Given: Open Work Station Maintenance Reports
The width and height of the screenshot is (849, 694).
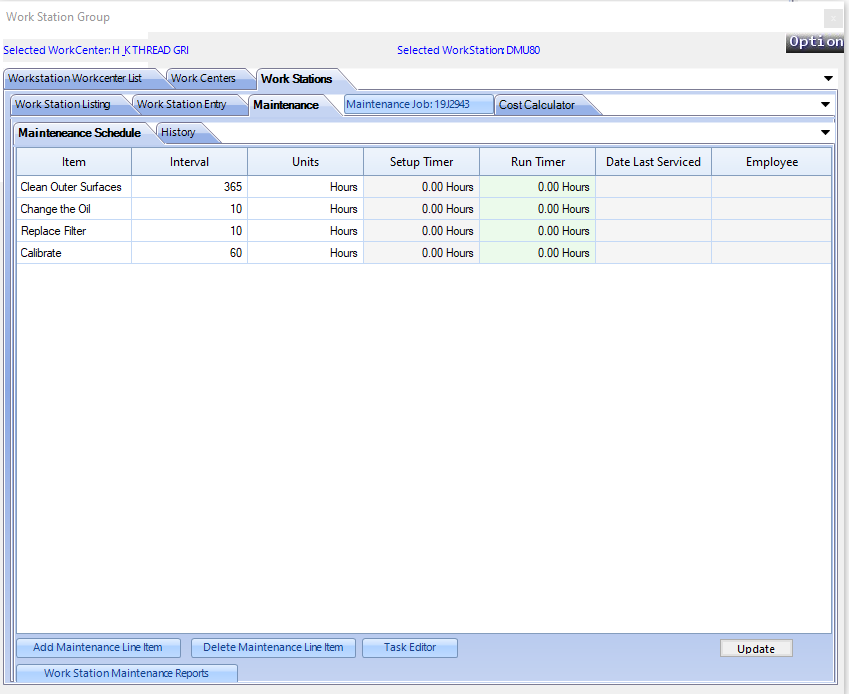Looking at the screenshot, I should [x=126, y=673].
